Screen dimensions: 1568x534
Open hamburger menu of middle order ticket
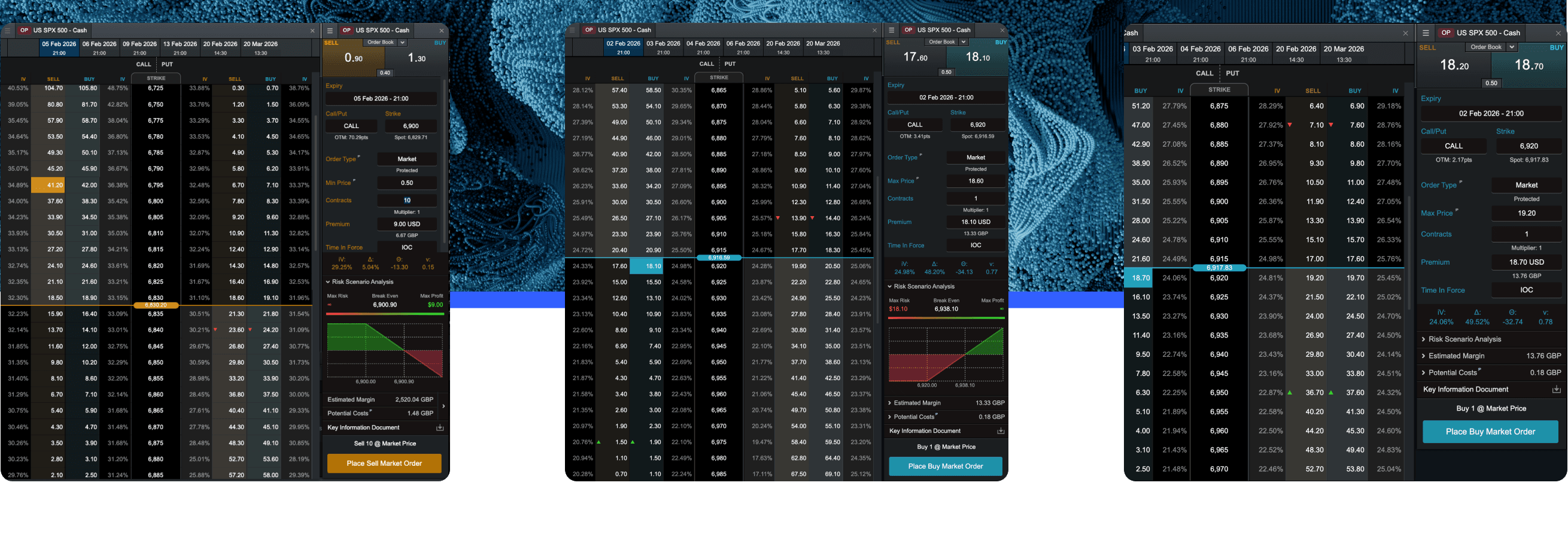tap(891, 30)
